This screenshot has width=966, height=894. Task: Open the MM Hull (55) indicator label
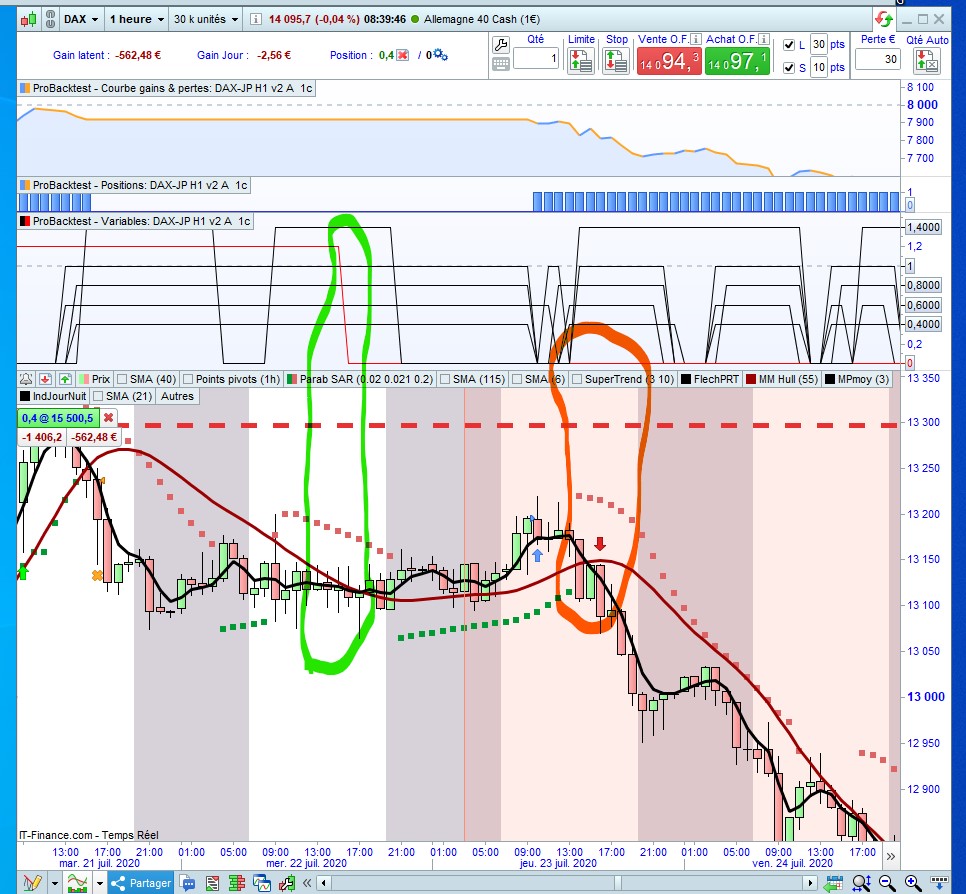(x=782, y=379)
